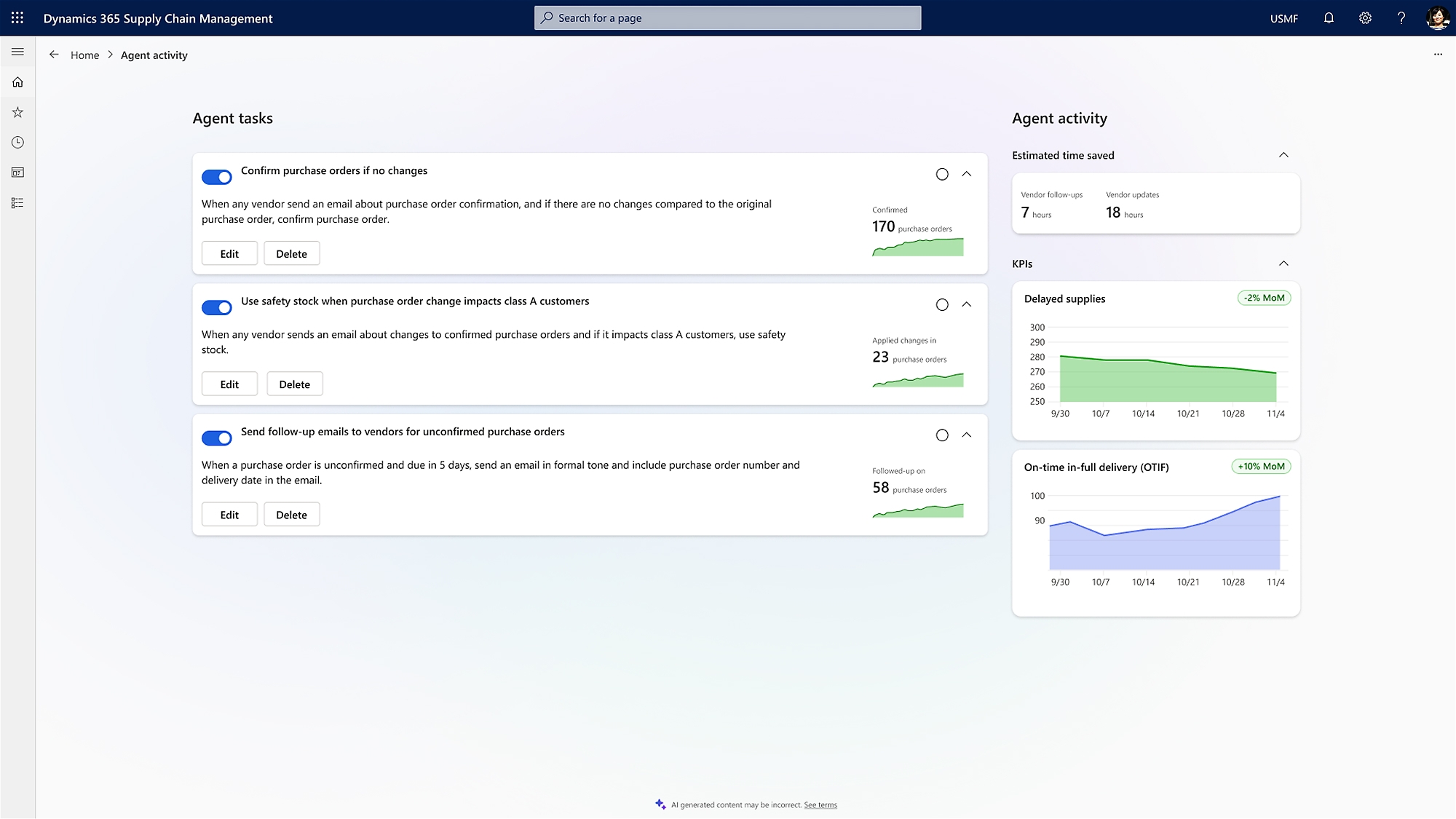The height and width of the screenshot is (819, 1456).
Task: Click the On-time in-full delivery chart
Action: coord(1158,539)
